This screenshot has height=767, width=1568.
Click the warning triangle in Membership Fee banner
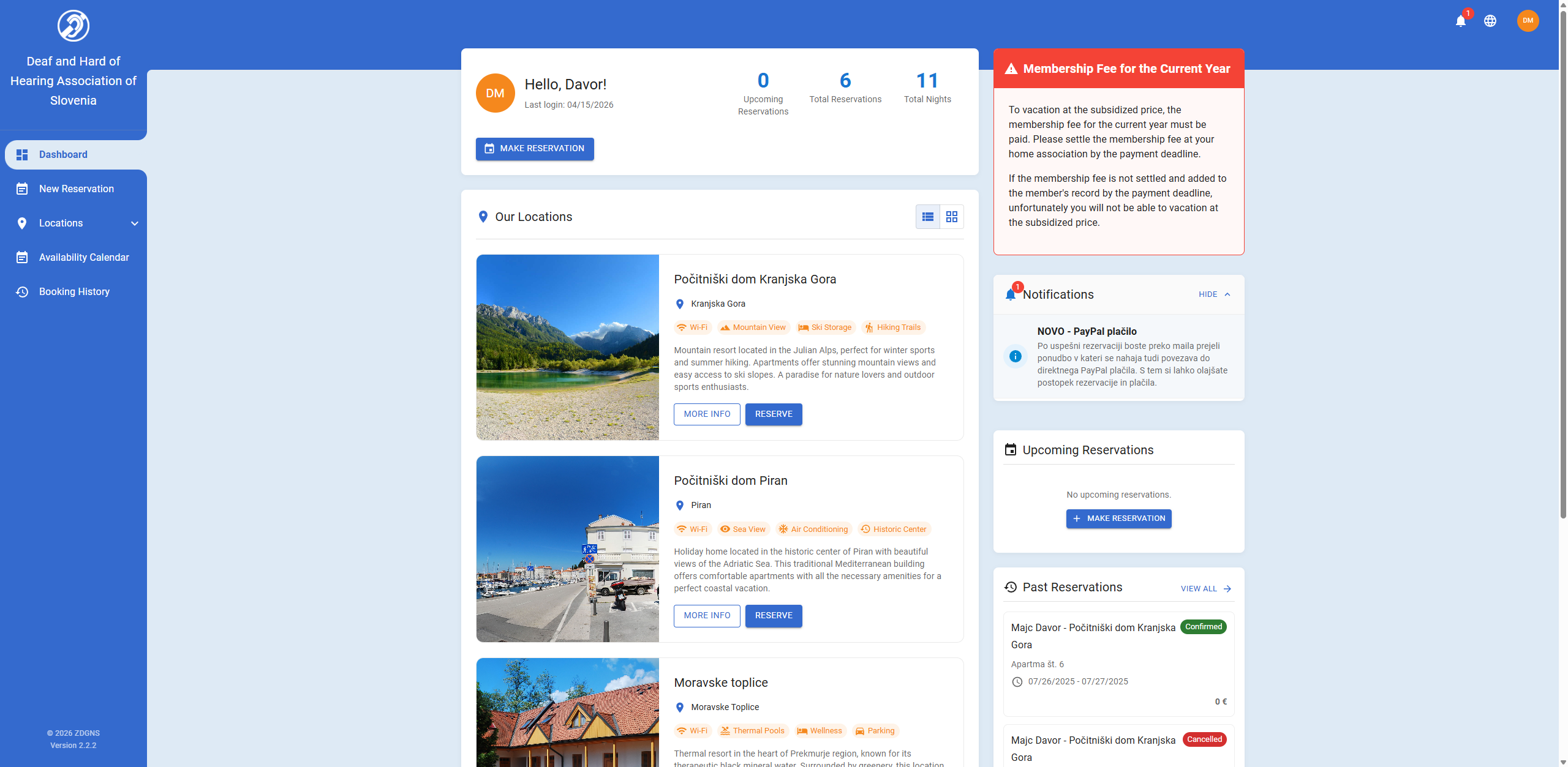(1011, 69)
